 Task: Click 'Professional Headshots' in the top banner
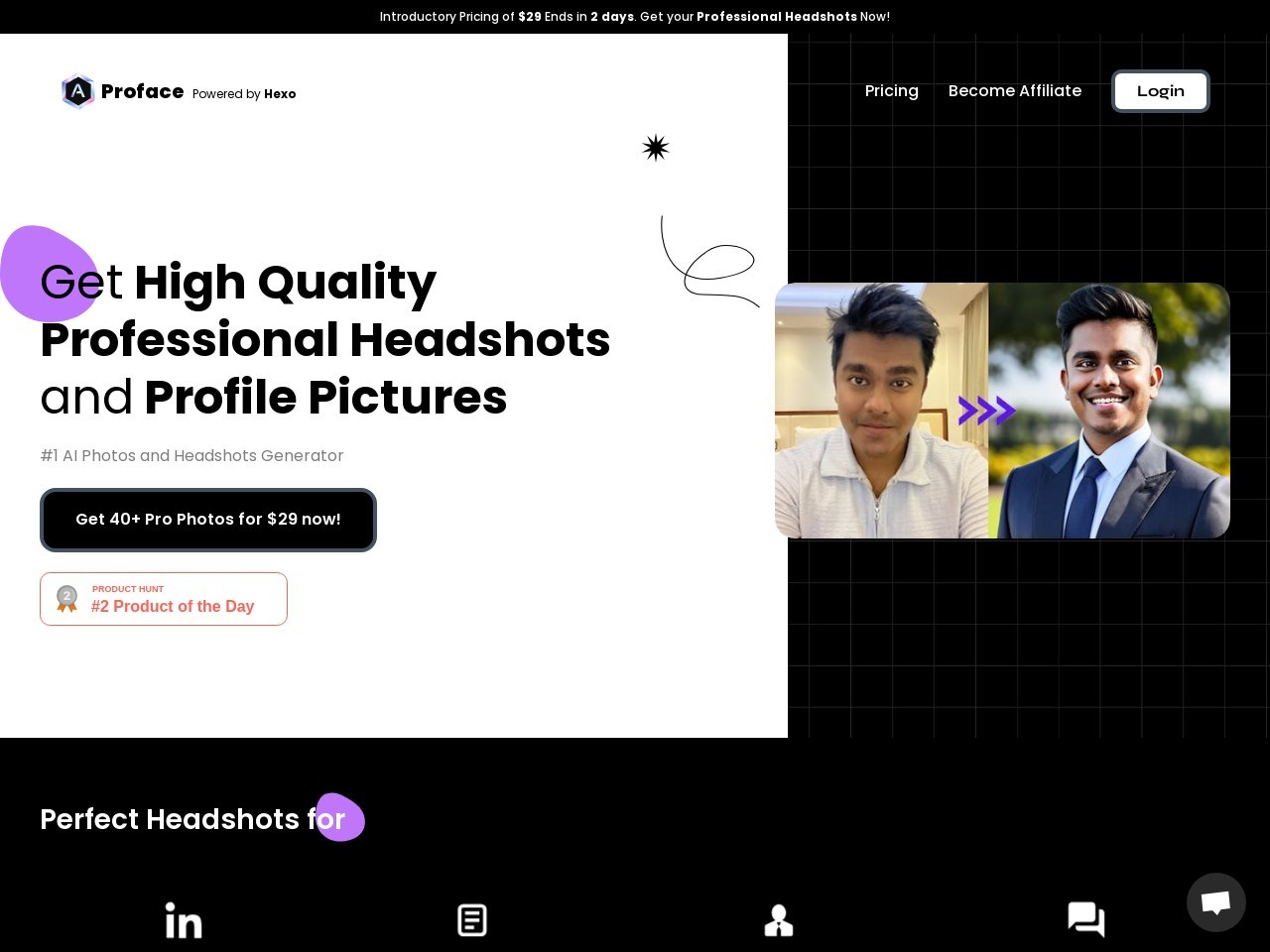[x=777, y=17]
